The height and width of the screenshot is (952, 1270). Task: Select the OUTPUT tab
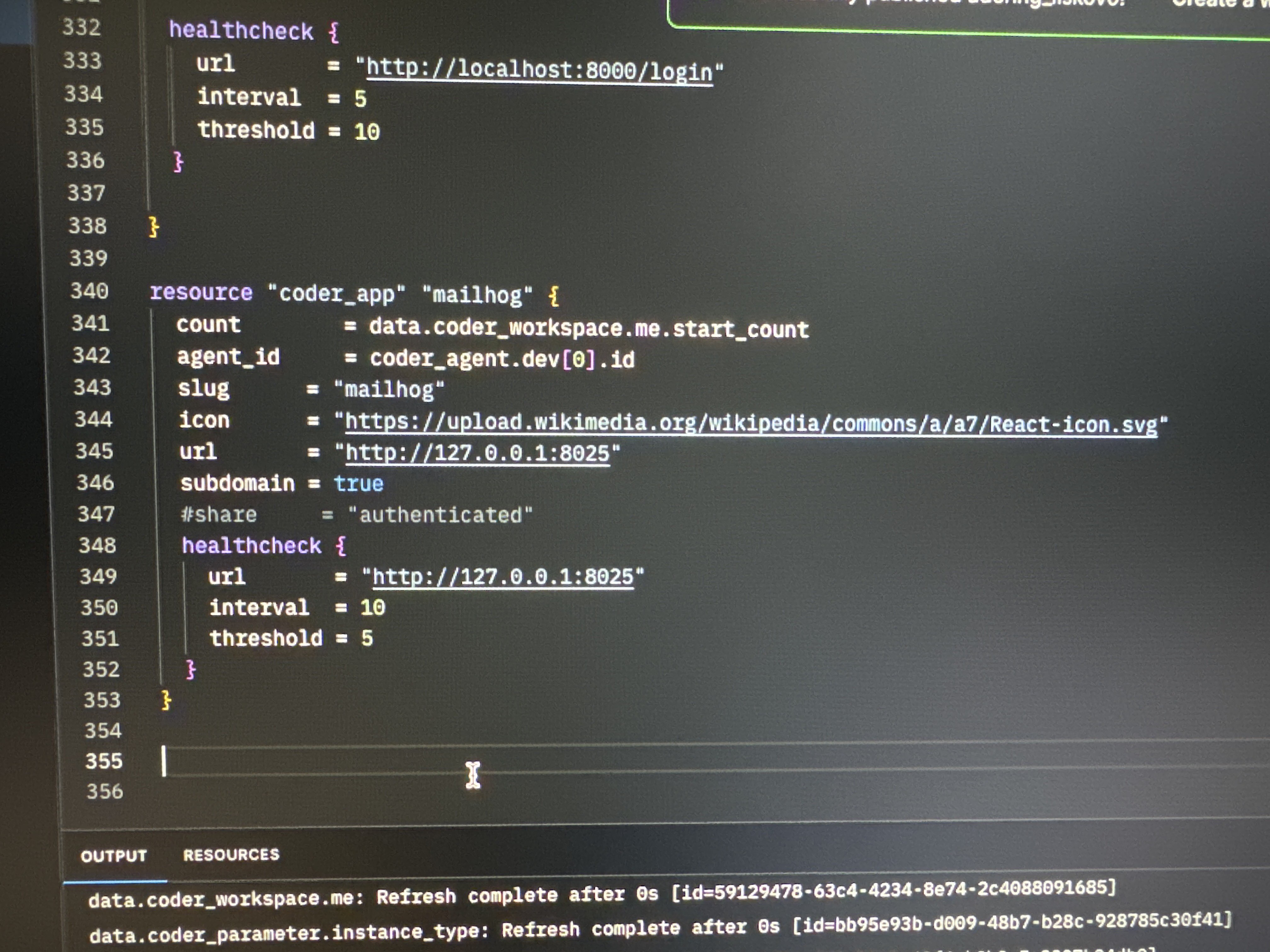click(x=113, y=856)
